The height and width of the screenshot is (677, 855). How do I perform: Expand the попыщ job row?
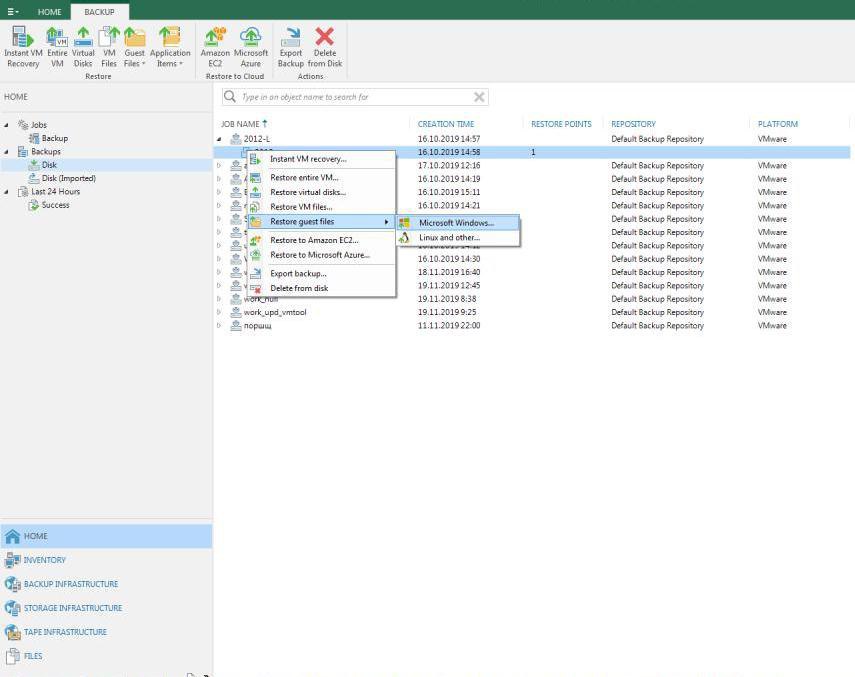pyautogui.click(x=219, y=325)
